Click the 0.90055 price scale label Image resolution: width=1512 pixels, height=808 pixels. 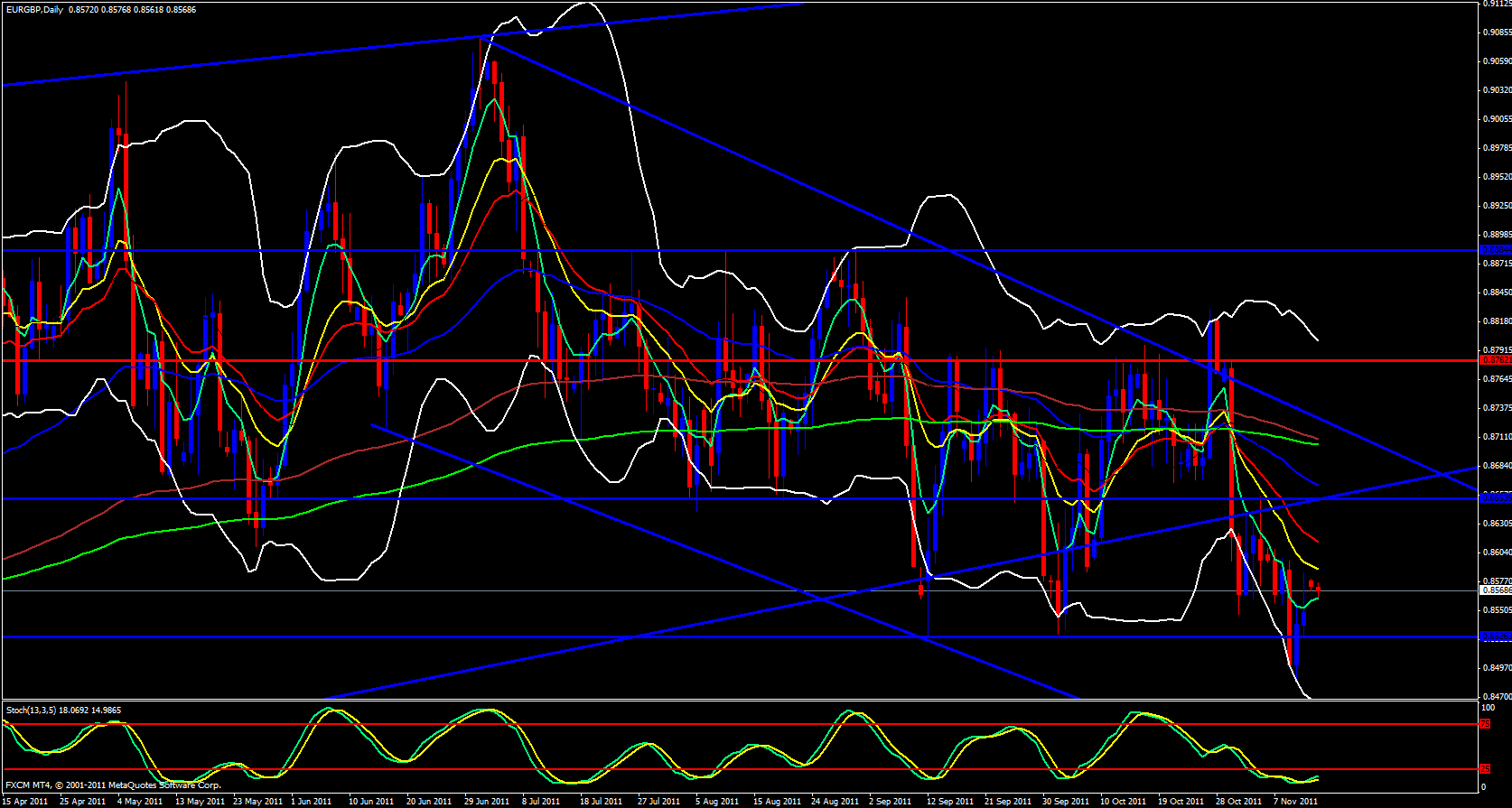click(x=1496, y=119)
